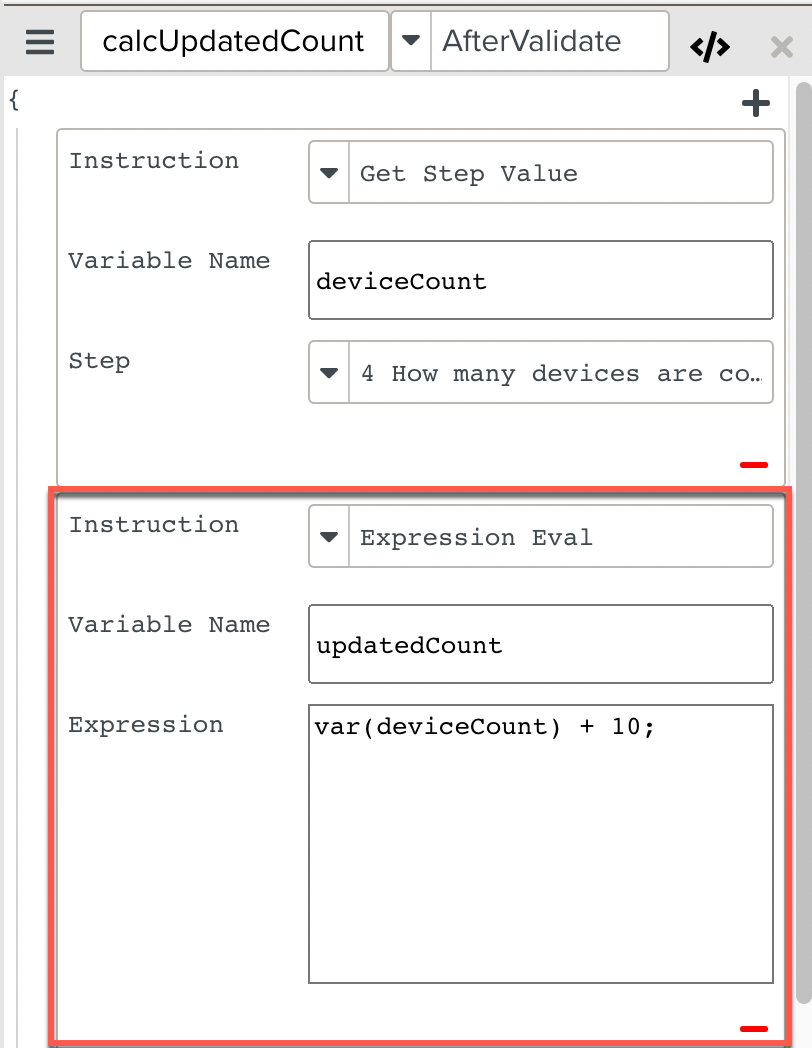The width and height of the screenshot is (812, 1048).
Task: Select the AfterValidate event field
Action: [550, 41]
